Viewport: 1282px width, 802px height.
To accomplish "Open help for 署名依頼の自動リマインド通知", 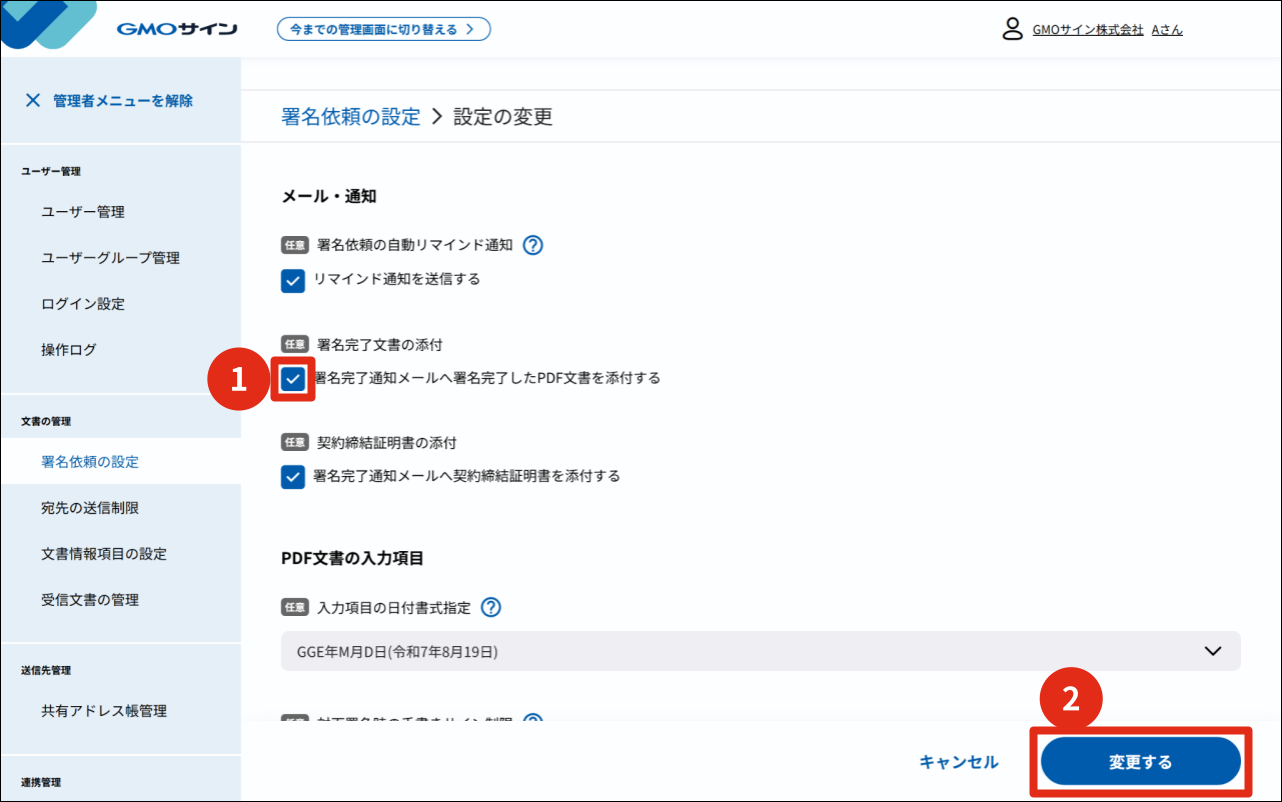I will [533, 244].
